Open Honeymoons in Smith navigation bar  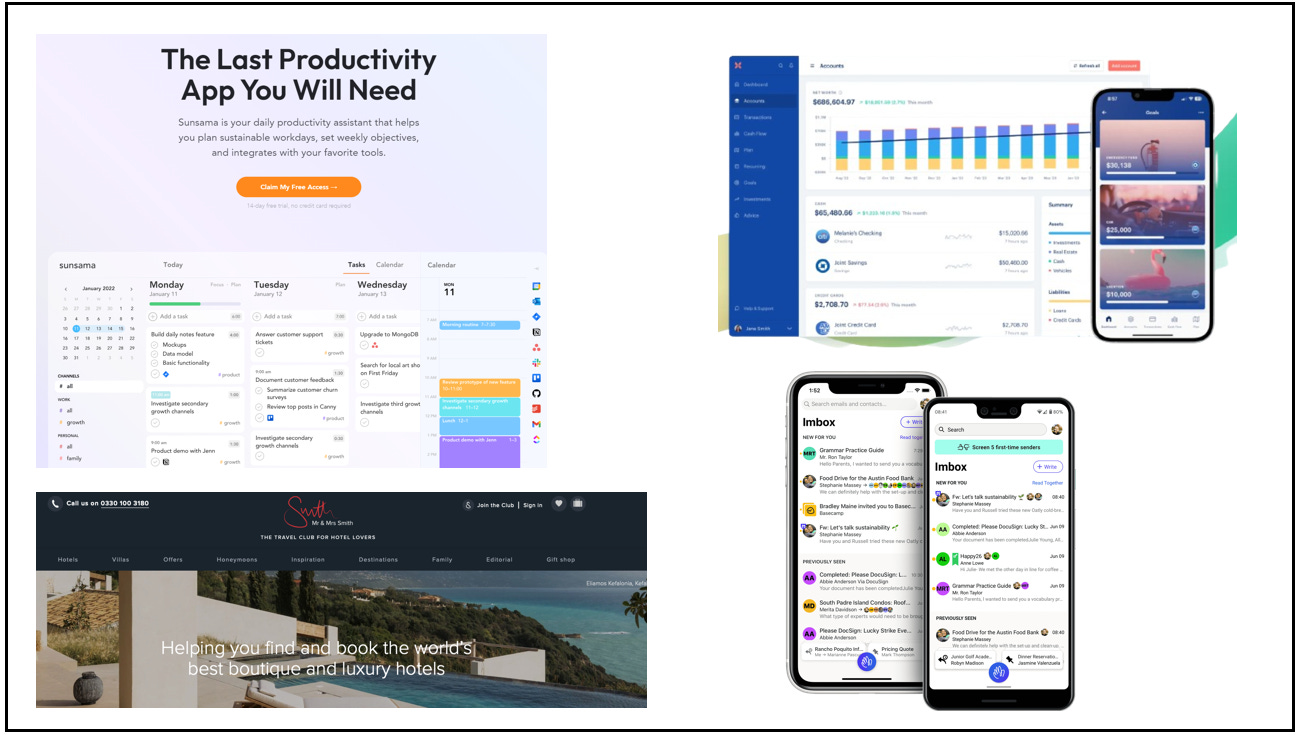point(237,560)
